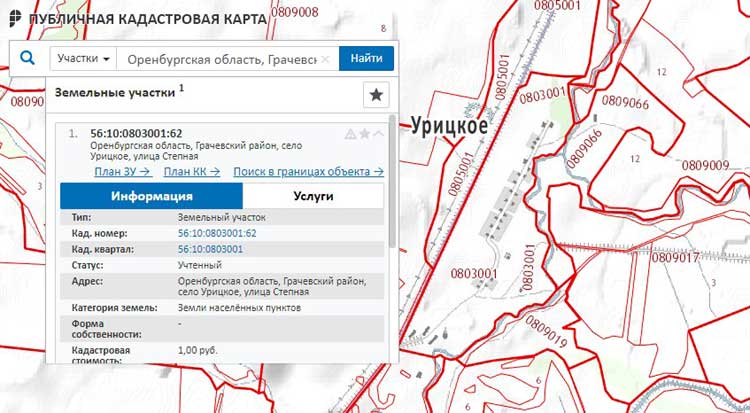The image size is (750, 413).
Task: Click cadastral number link 56:10:0803001:62
Action: (217, 233)
